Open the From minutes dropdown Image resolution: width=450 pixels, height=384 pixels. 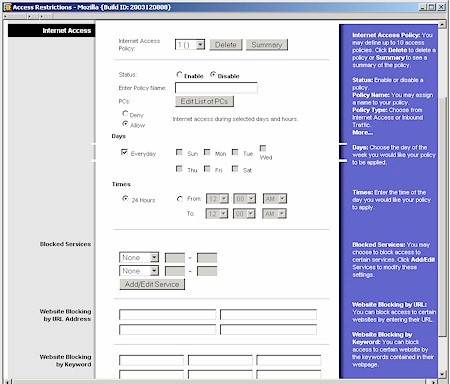244,199
